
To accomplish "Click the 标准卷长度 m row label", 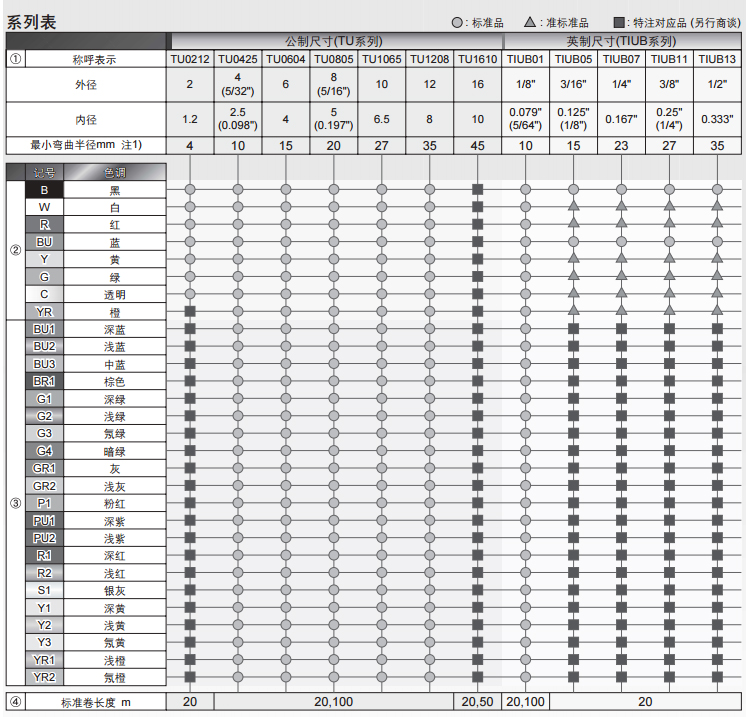I will coord(96,702).
